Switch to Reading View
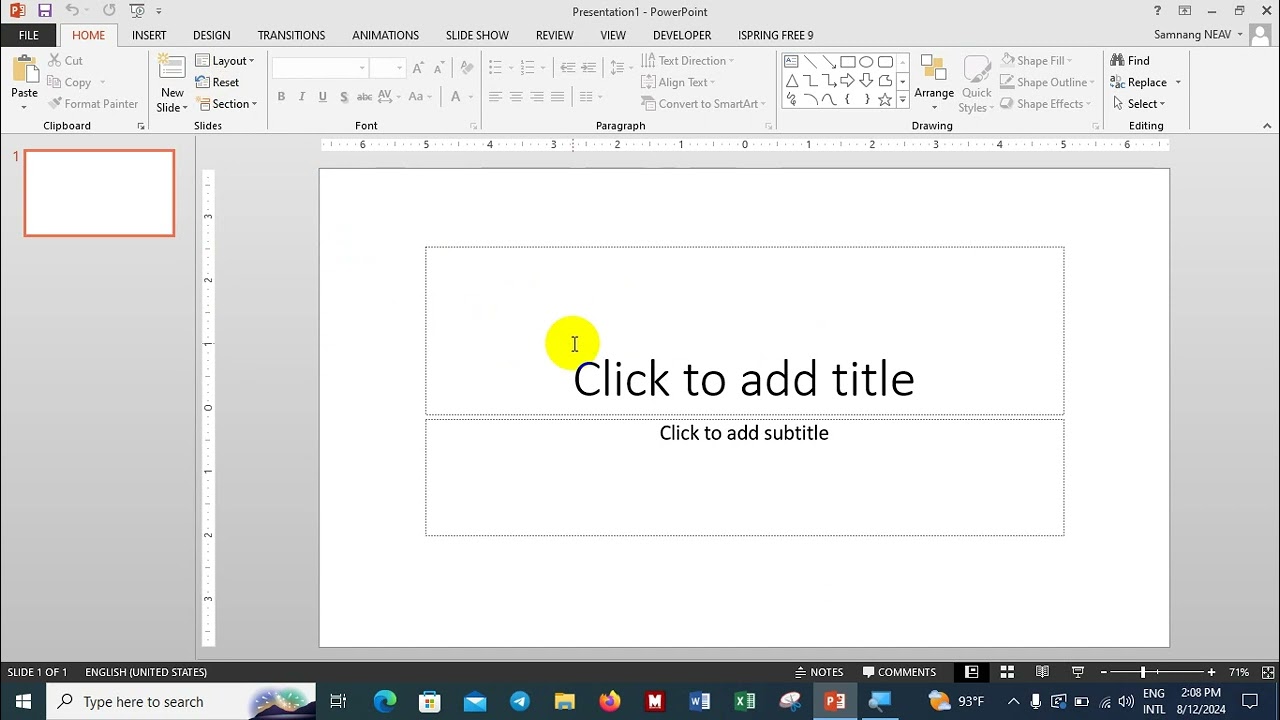The width and height of the screenshot is (1280, 720). pos(1042,672)
